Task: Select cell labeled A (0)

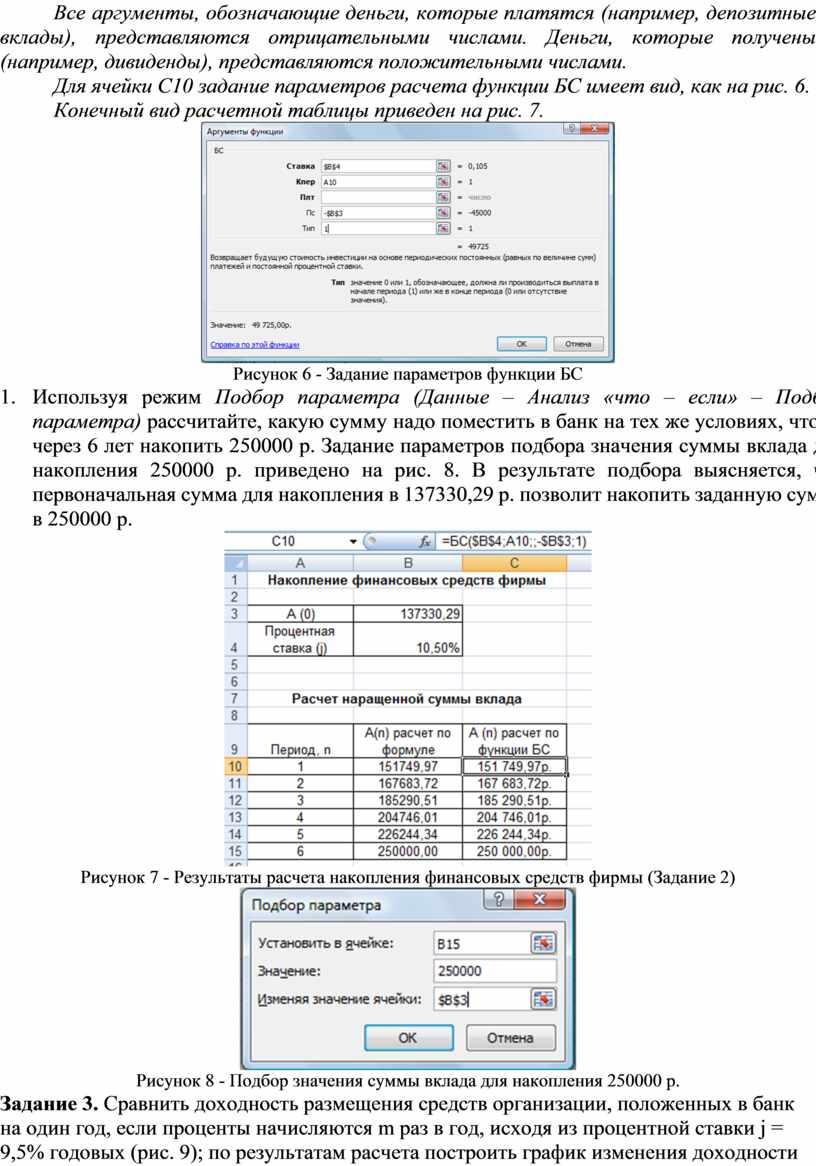Action: [300, 613]
